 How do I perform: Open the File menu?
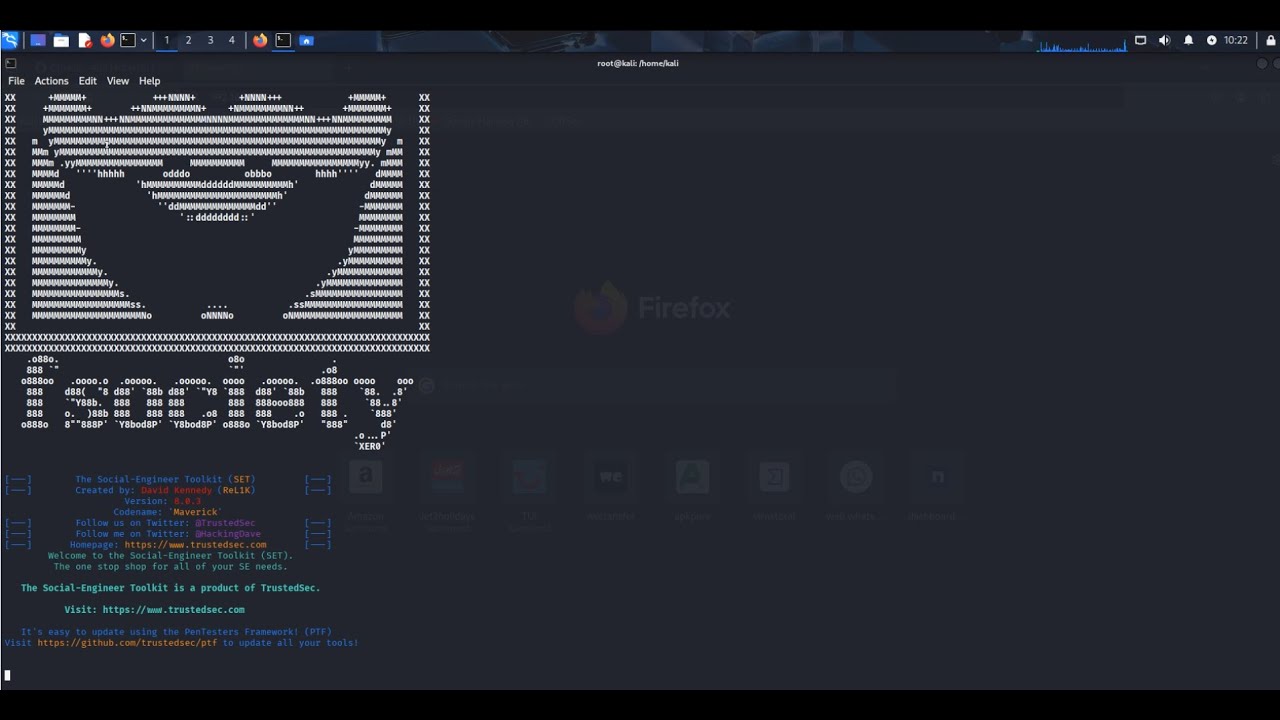click(16, 81)
